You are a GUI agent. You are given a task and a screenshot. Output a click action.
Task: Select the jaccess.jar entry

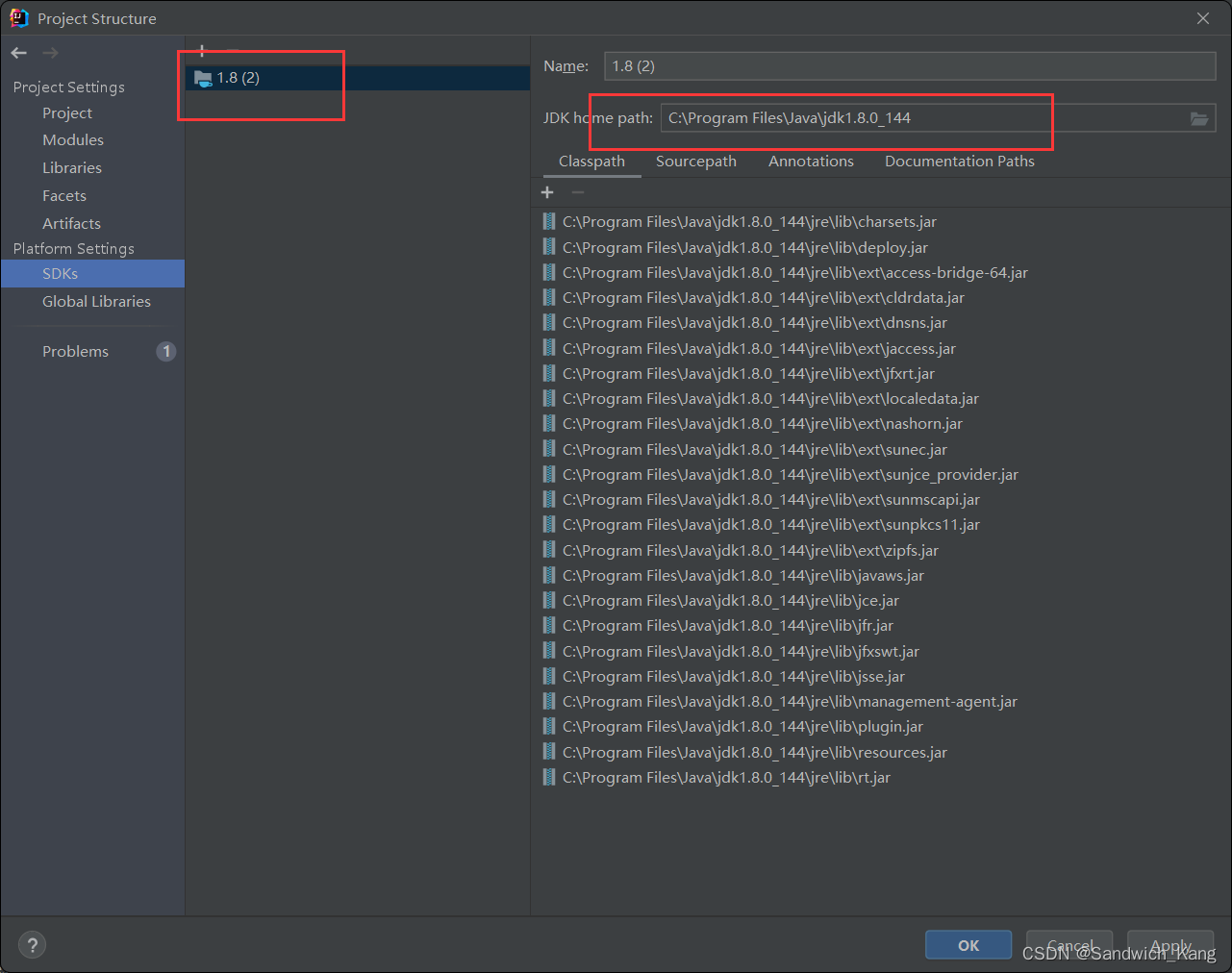(749, 348)
